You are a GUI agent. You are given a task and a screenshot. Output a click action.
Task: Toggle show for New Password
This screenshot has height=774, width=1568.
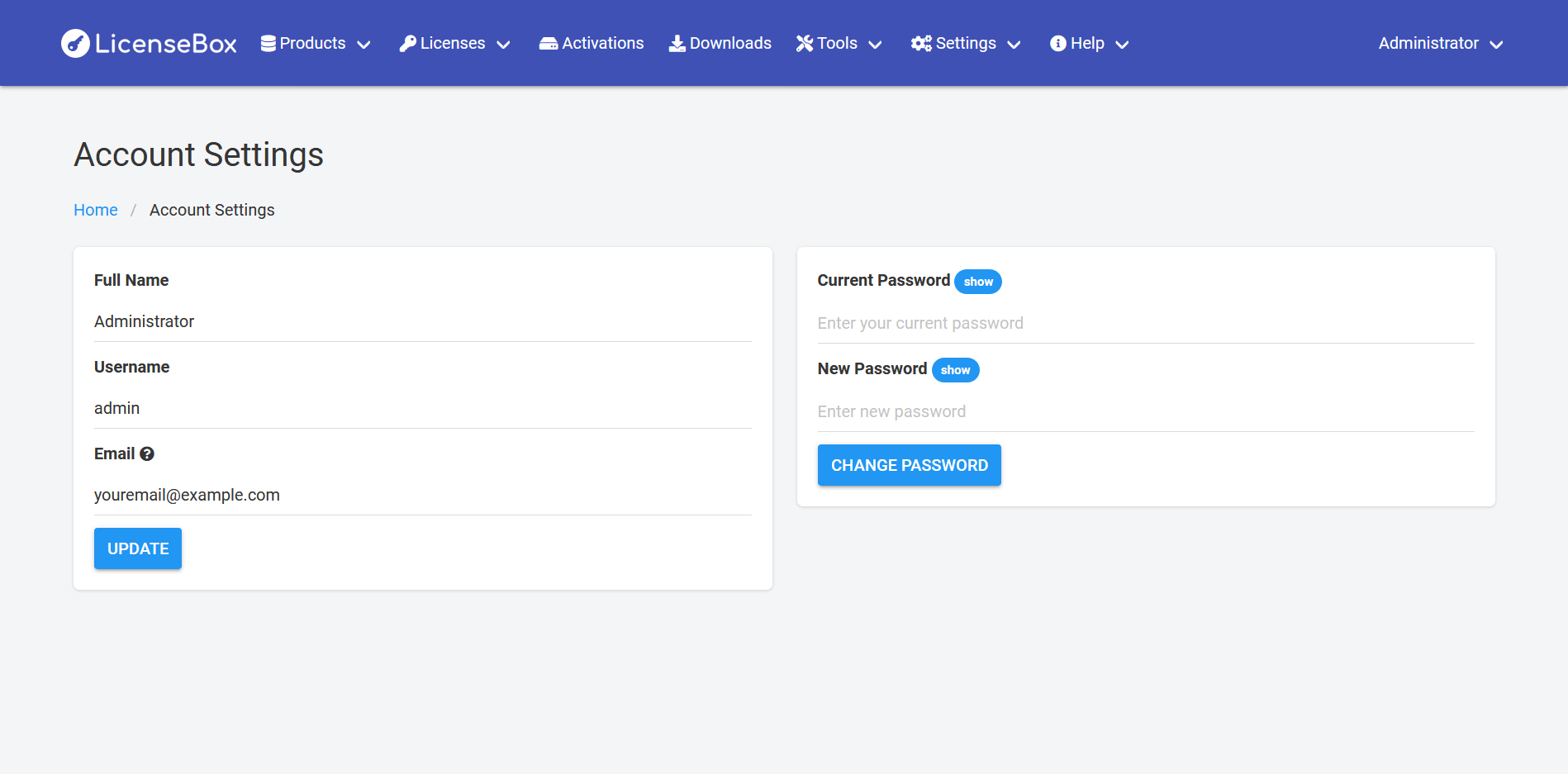click(x=955, y=370)
